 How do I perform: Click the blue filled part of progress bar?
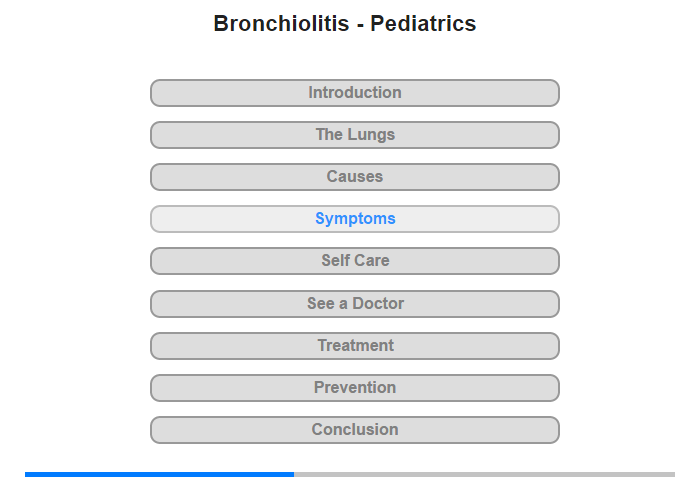click(159, 474)
